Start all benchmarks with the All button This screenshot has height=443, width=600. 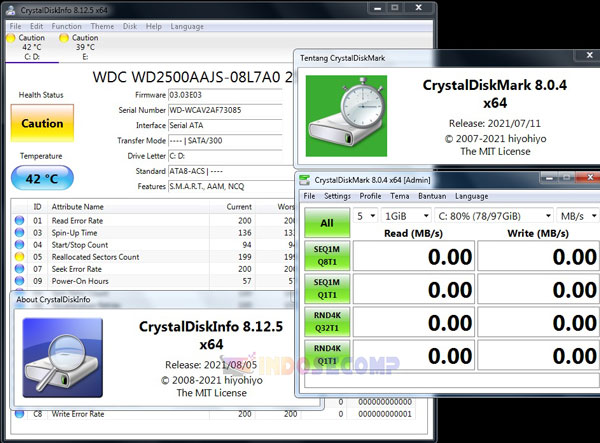click(327, 223)
